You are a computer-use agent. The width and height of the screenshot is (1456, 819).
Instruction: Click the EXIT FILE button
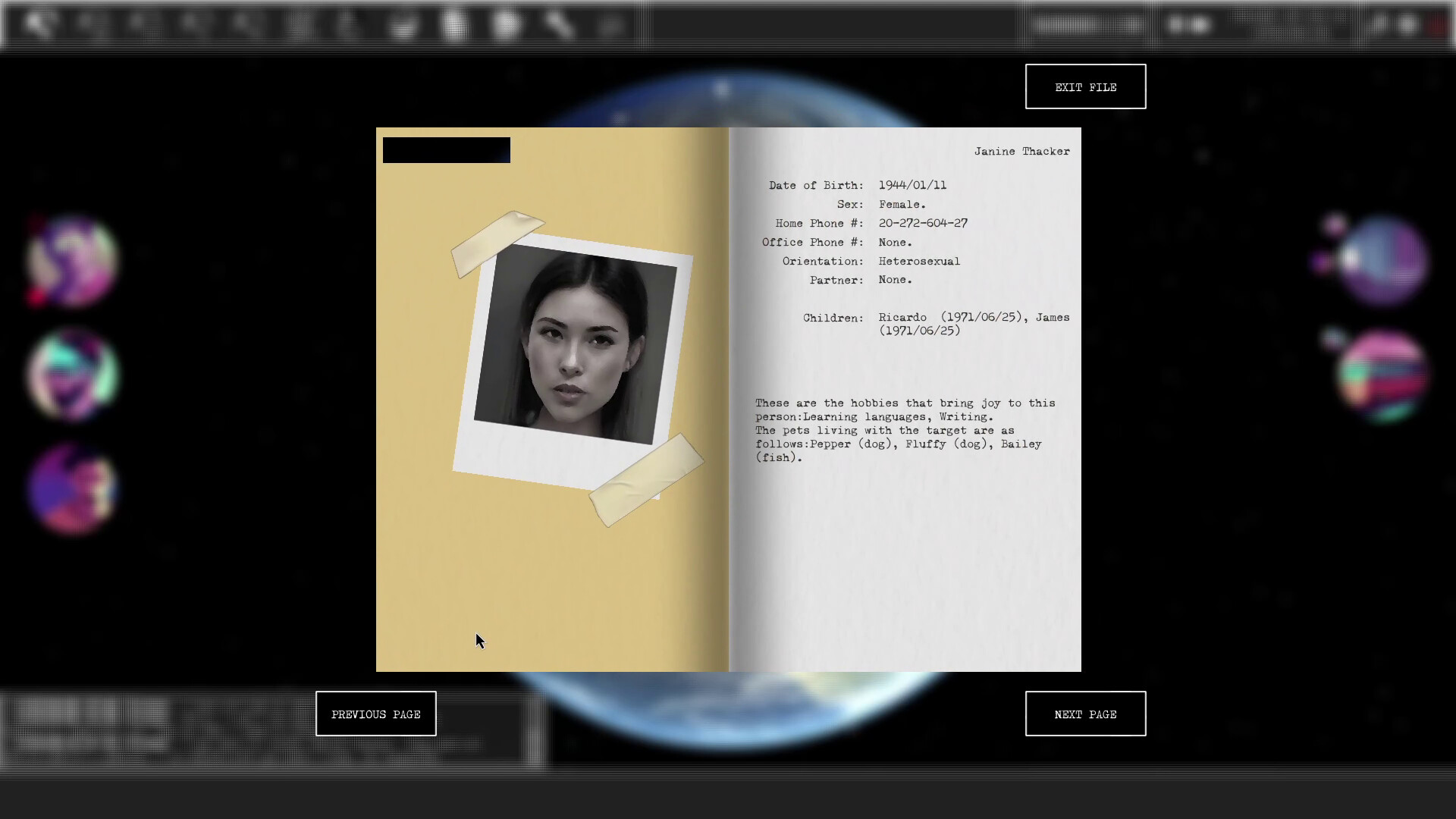pos(1085,86)
